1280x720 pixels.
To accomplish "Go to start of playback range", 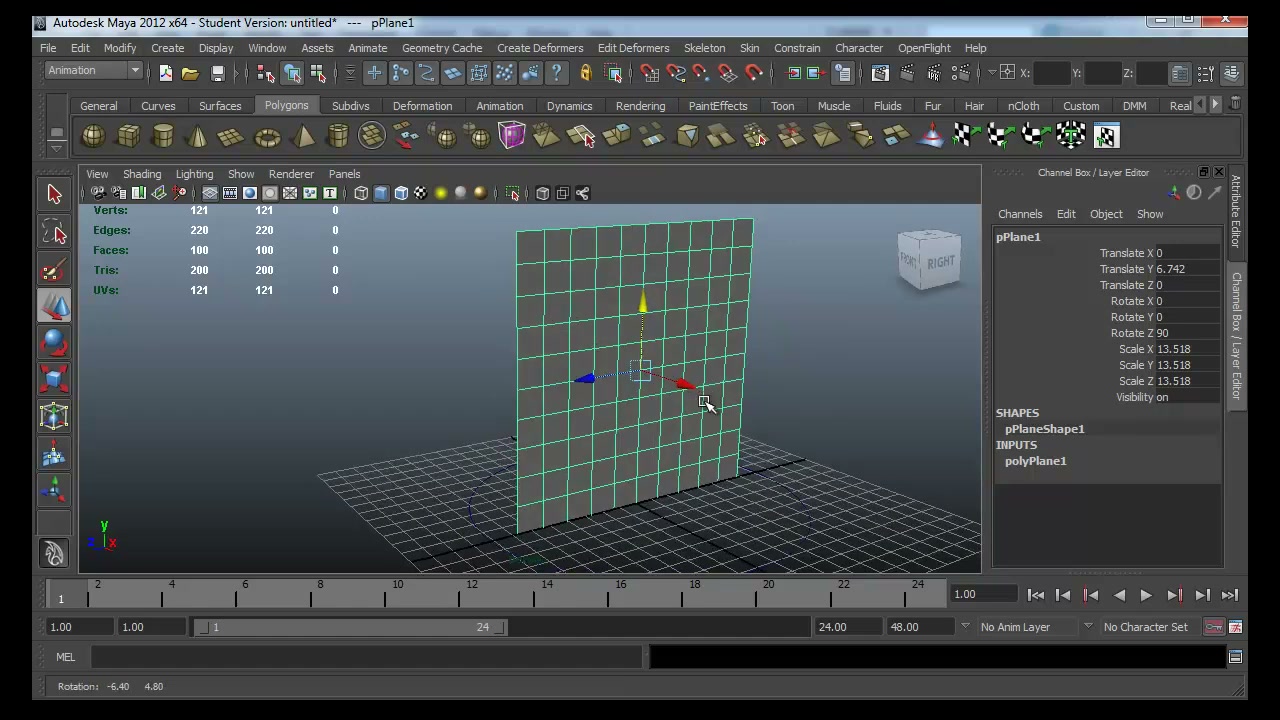I will tap(1036, 595).
